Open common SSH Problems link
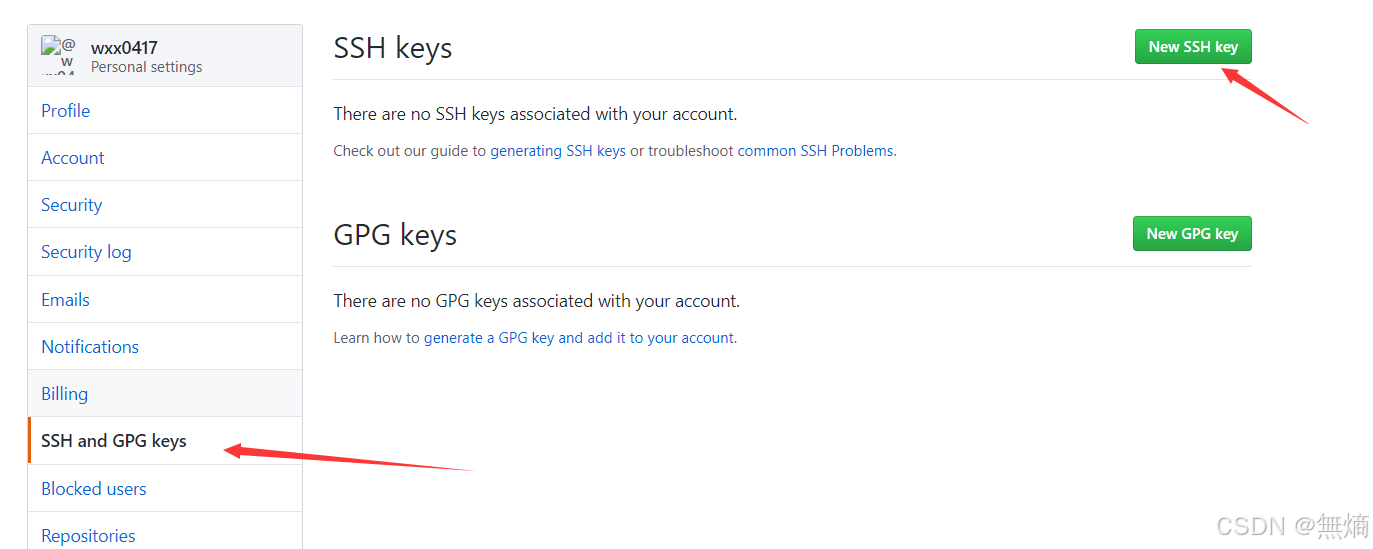The image size is (1373, 549). click(815, 151)
